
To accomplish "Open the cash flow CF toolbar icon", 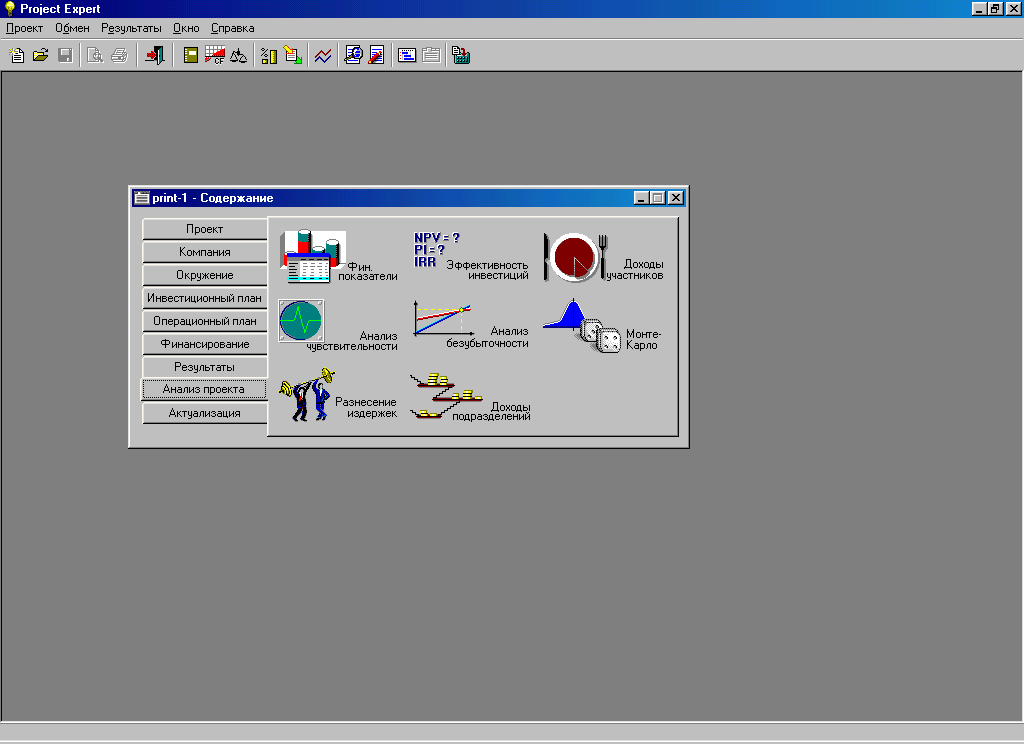I will coord(215,56).
